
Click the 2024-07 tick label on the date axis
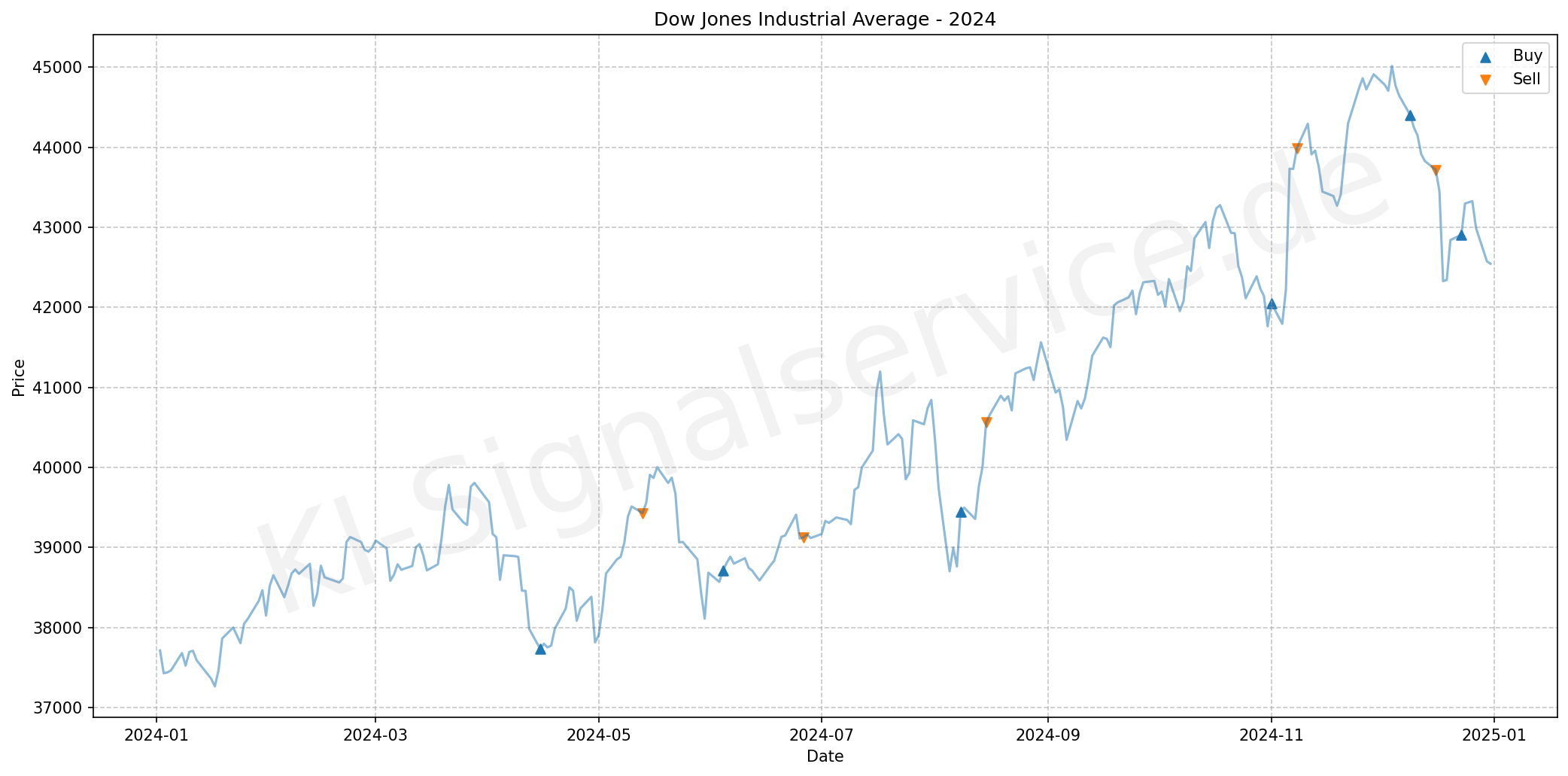tap(822, 735)
